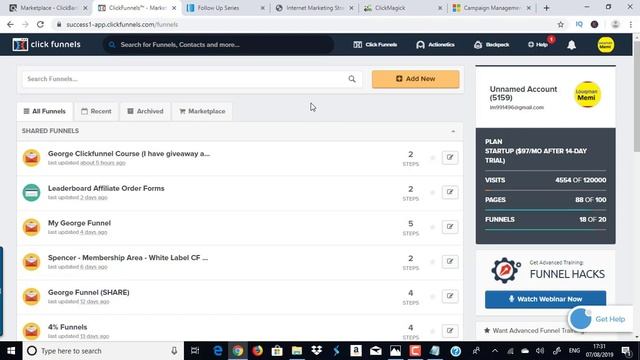Click the ClickFunnels logo in header
The height and width of the screenshot is (360, 640).
(47, 44)
